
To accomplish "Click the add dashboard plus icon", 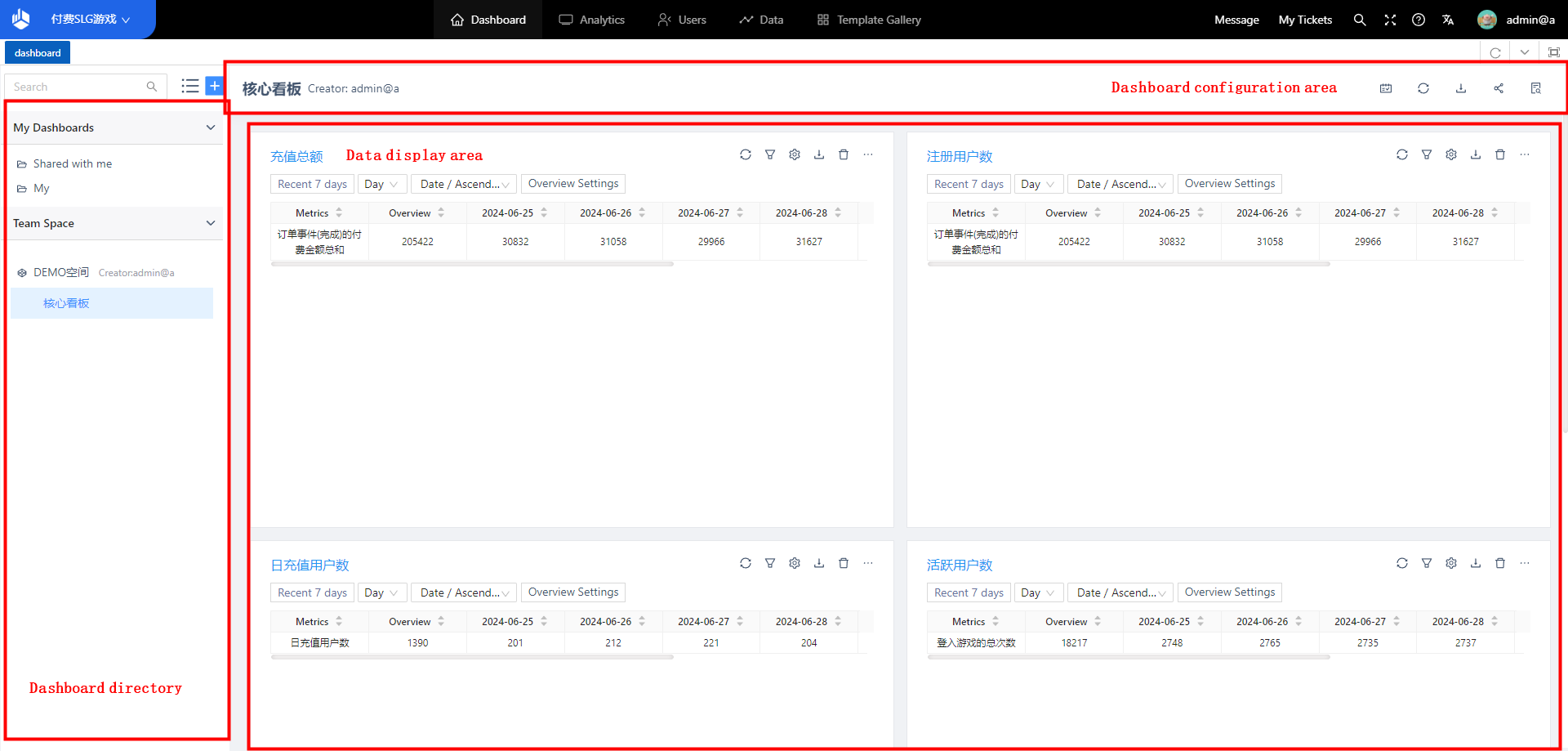I will click(x=214, y=86).
